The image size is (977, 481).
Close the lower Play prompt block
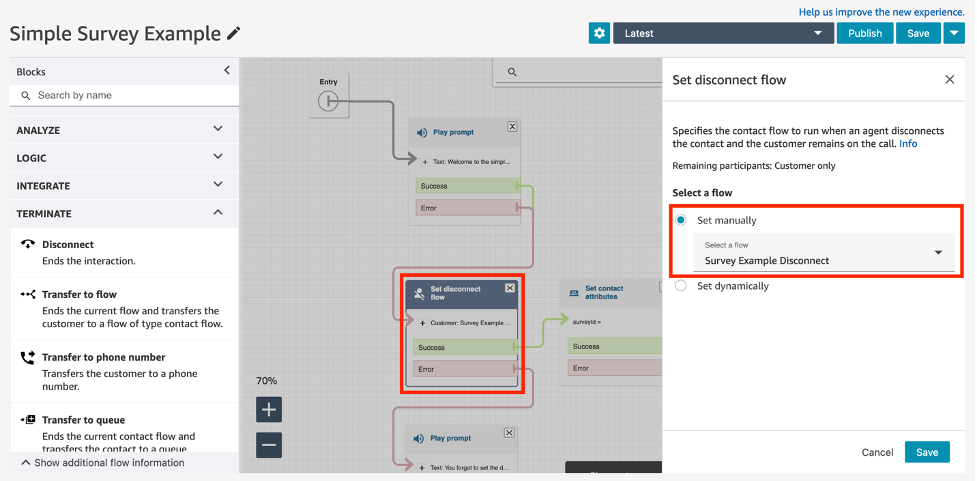pos(509,433)
